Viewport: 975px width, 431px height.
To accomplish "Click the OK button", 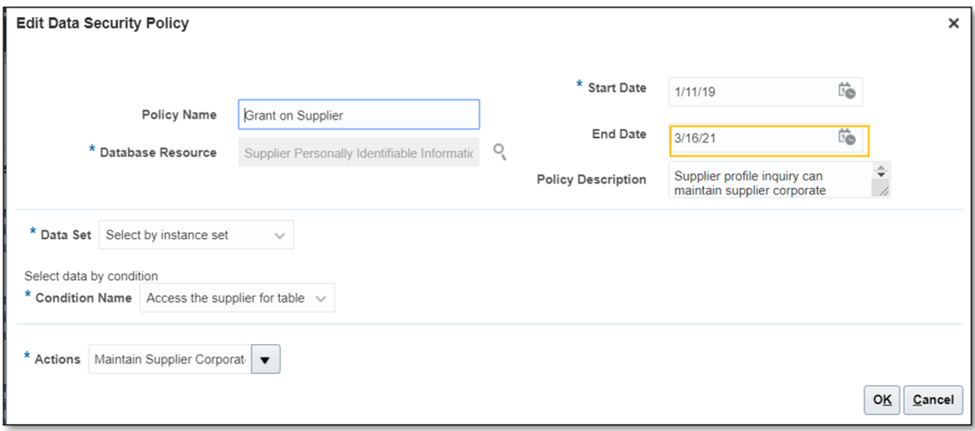I will (x=882, y=400).
